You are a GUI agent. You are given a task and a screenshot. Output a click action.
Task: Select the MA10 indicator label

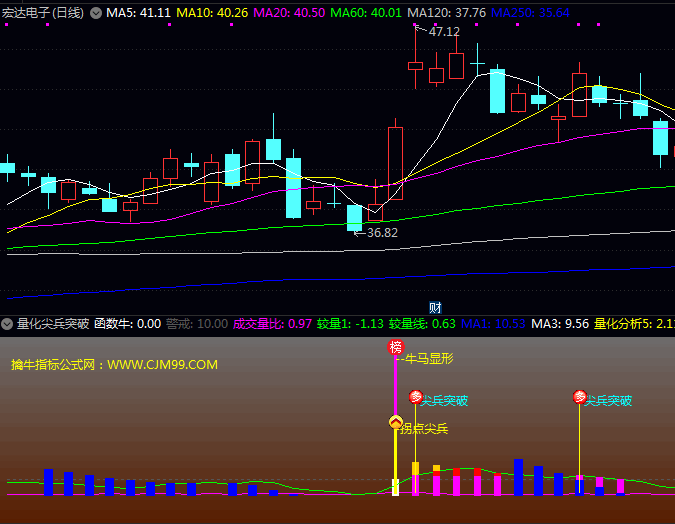[212, 13]
